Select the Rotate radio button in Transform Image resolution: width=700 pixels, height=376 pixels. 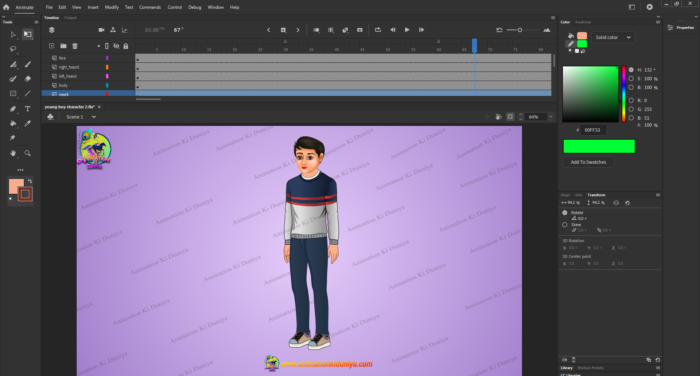point(565,213)
